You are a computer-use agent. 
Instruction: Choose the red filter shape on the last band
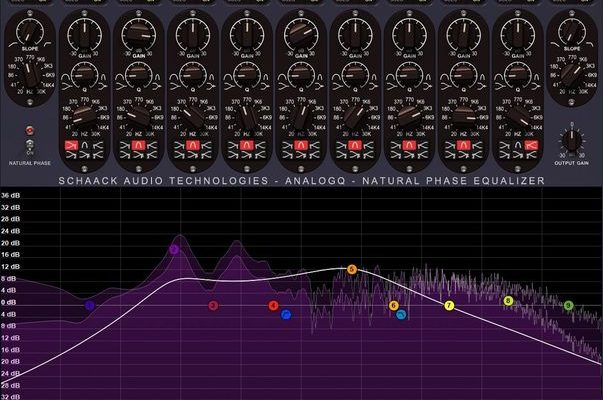point(530,147)
